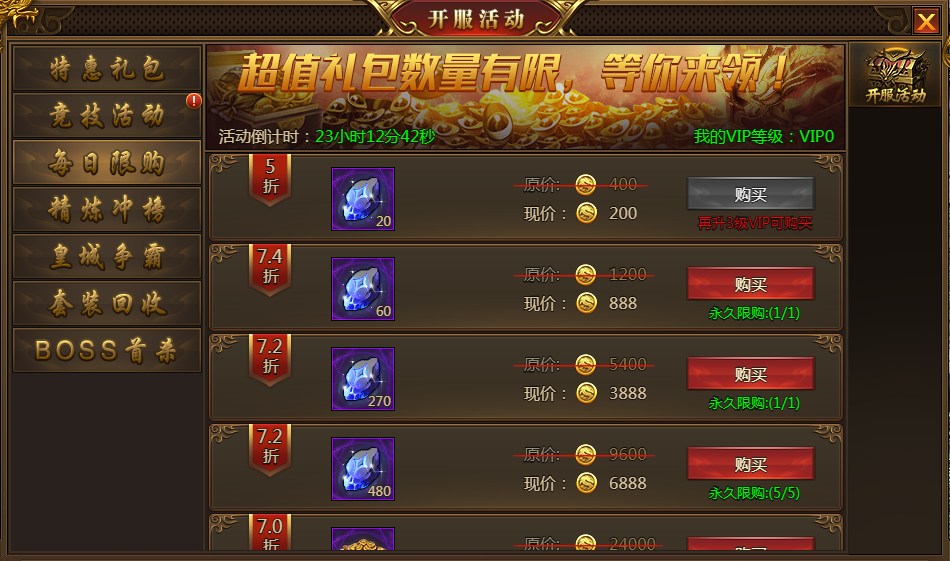This screenshot has width=950, height=561.
Task: Switch to the 竞技活动 tab
Action: pyautogui.click(x=107, y=115)
